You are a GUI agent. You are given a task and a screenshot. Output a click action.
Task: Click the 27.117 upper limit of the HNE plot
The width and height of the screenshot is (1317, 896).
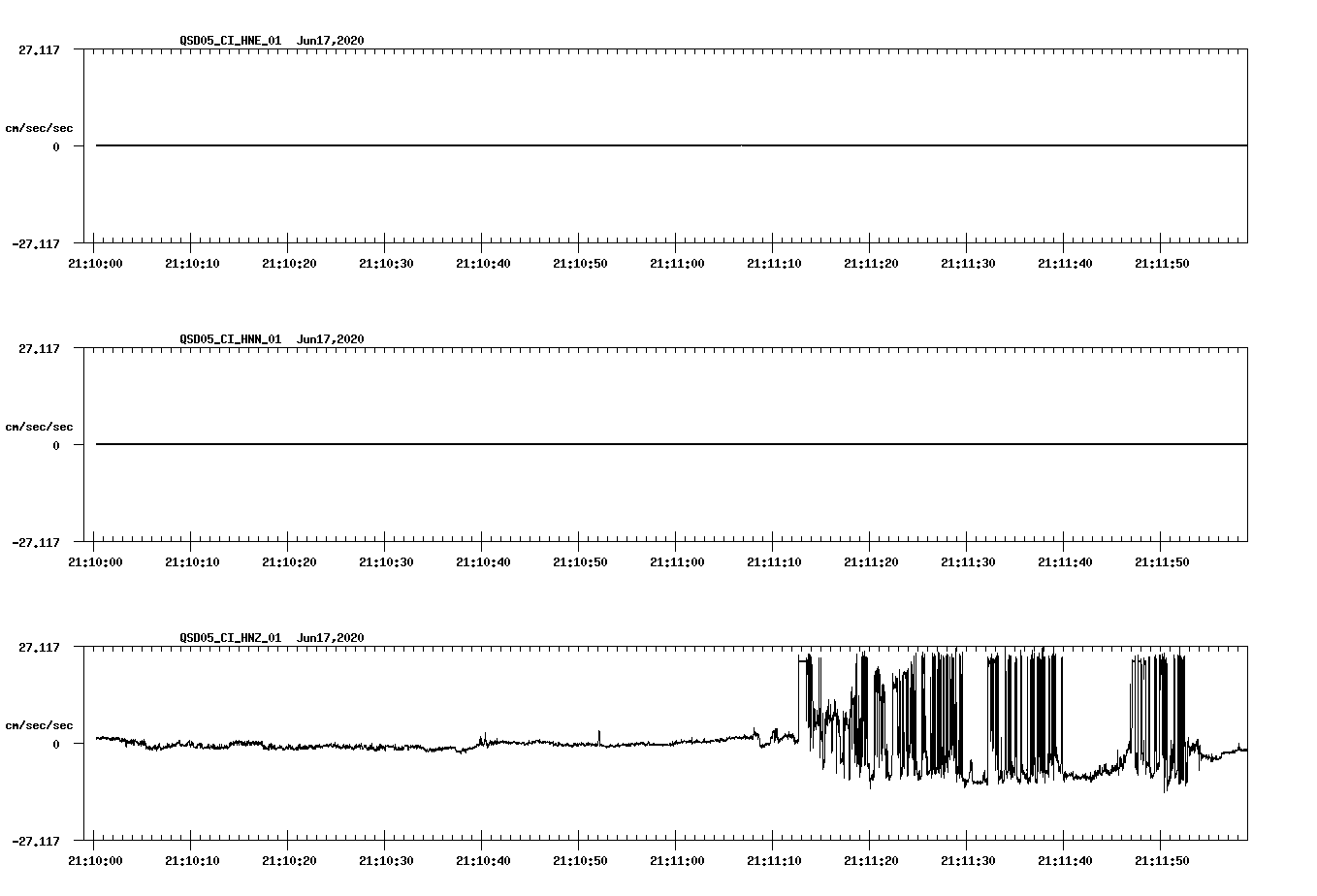[x=39, y=49]
